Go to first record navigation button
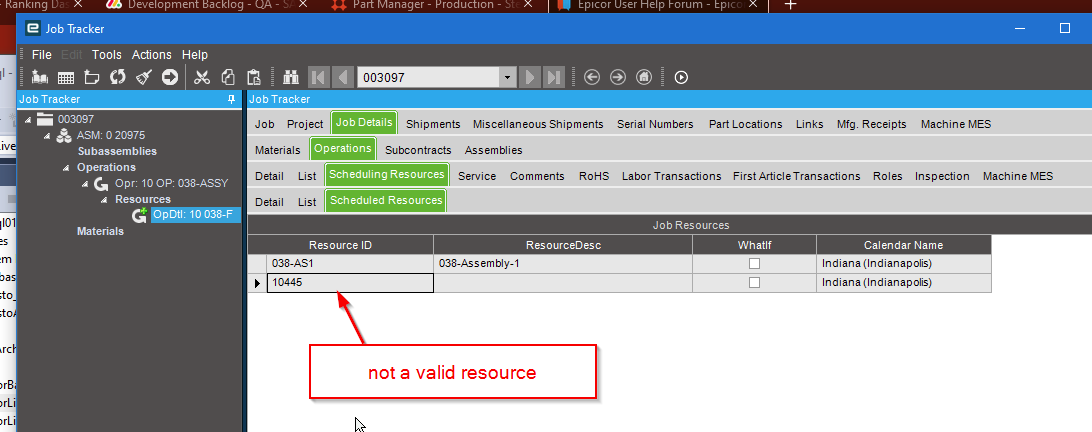This screenshot has width=1092, height=432. point(319,77)
